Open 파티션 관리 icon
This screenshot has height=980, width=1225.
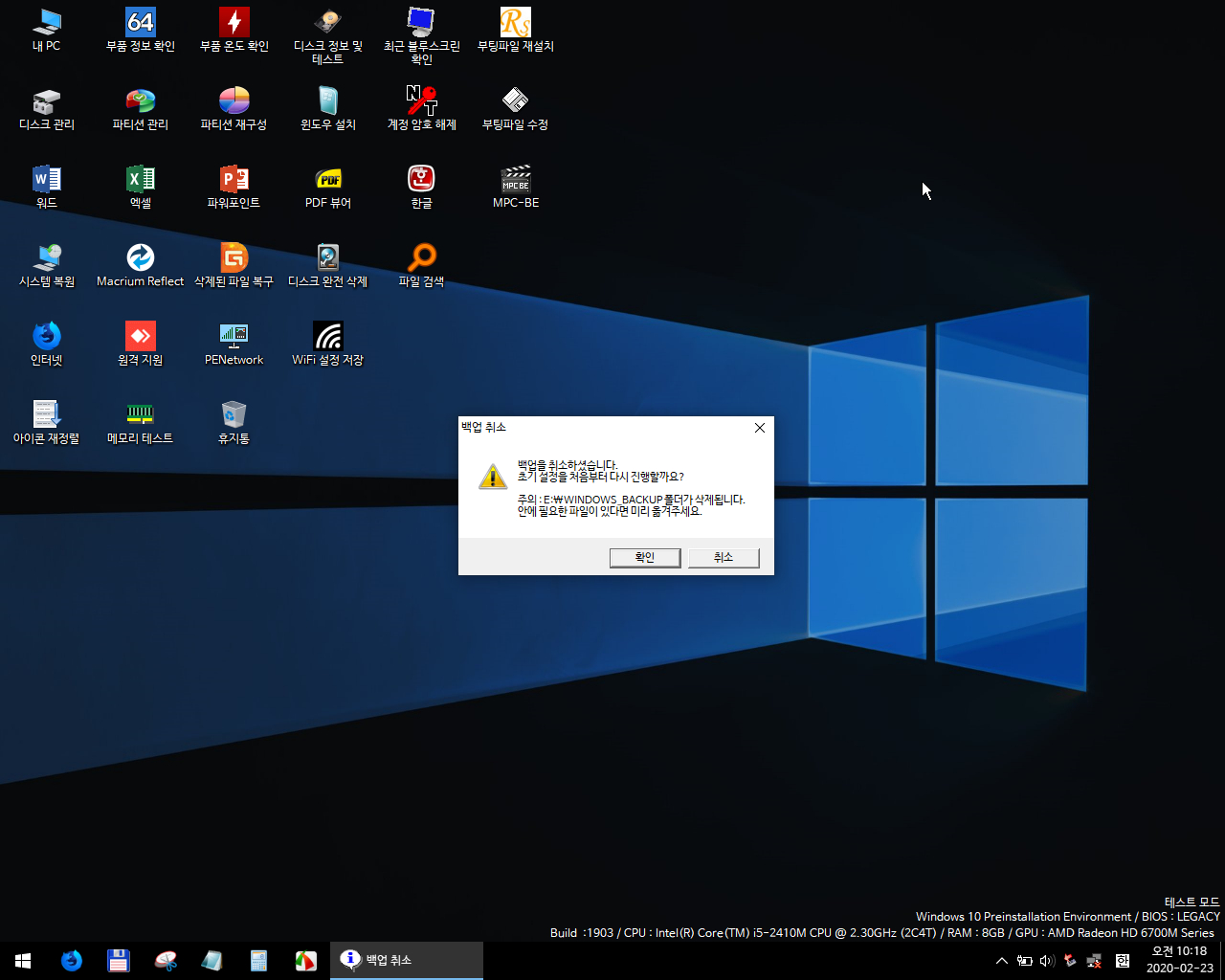click(x=140, y=109)
